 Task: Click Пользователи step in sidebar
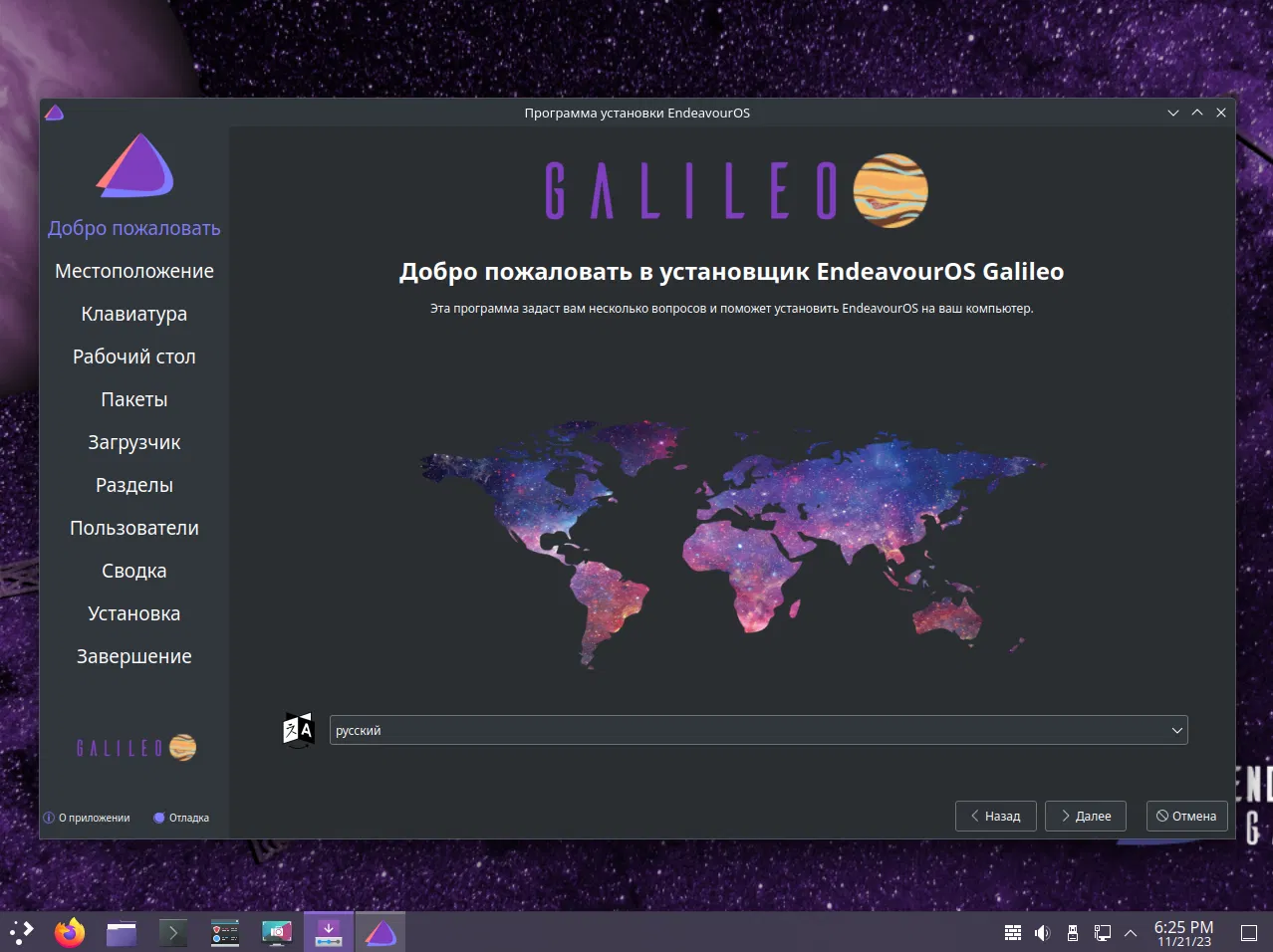[134, 528]
